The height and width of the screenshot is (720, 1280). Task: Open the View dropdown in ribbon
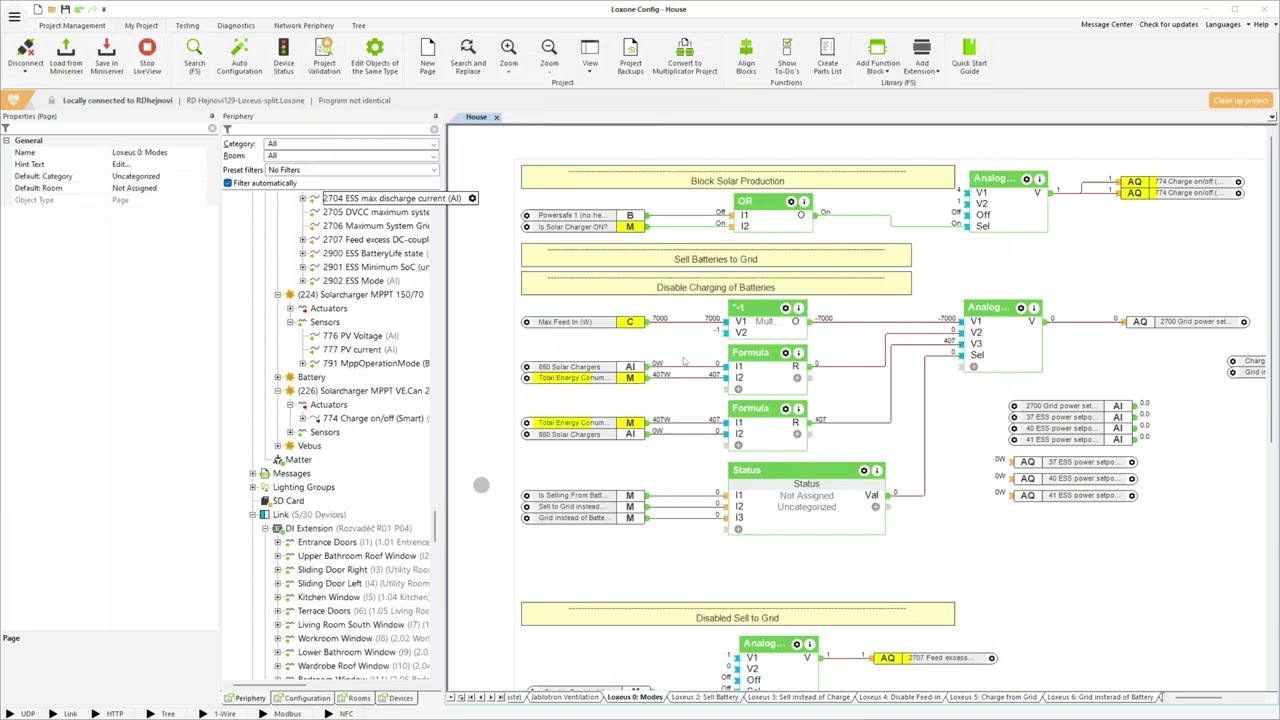coord(590,56)
